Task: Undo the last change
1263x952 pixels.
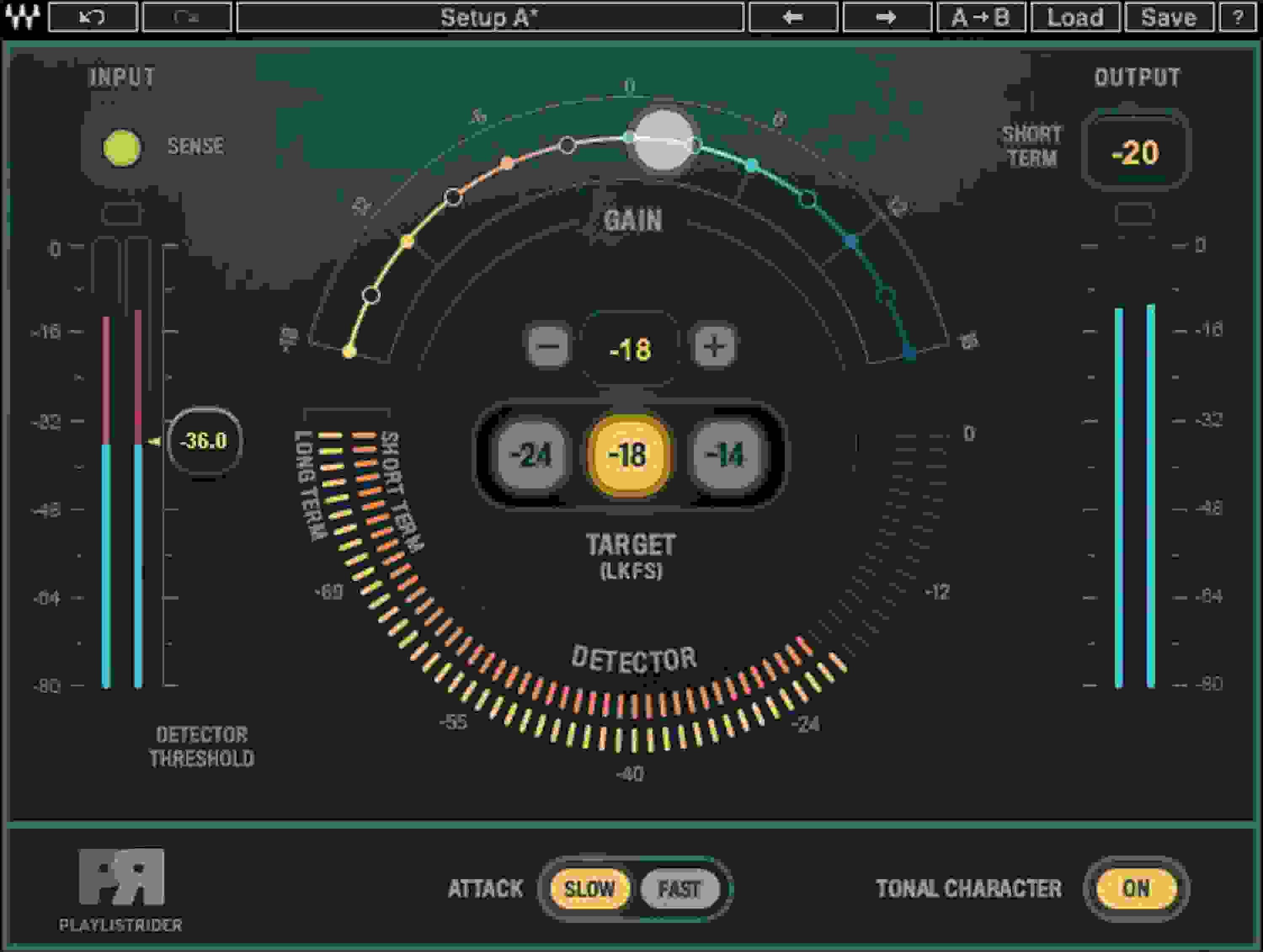Action: (x=93, y=17)
